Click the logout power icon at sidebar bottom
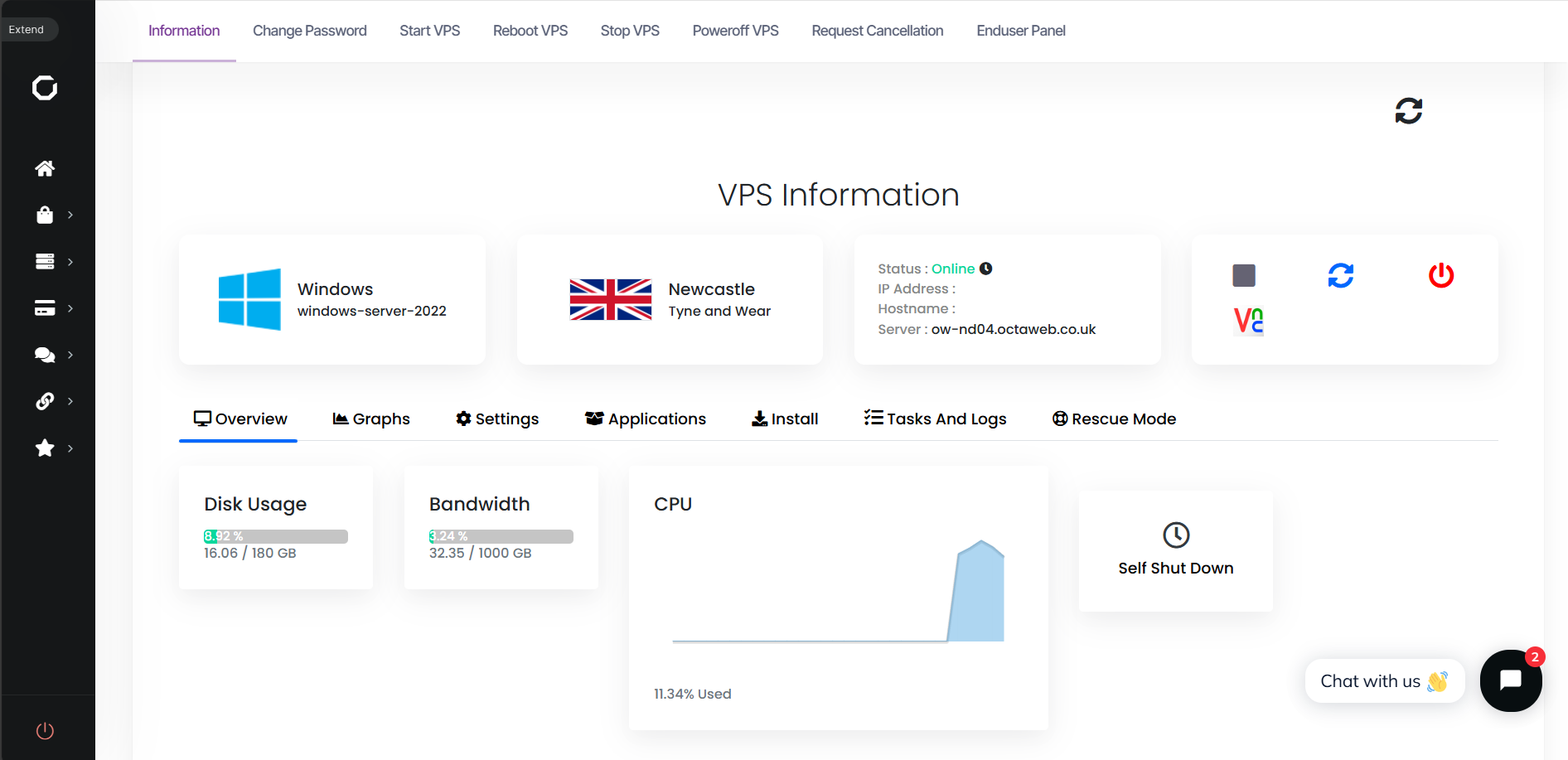Screen dimensions: 1568x760 pyautogui.click(x=46, y=730)
